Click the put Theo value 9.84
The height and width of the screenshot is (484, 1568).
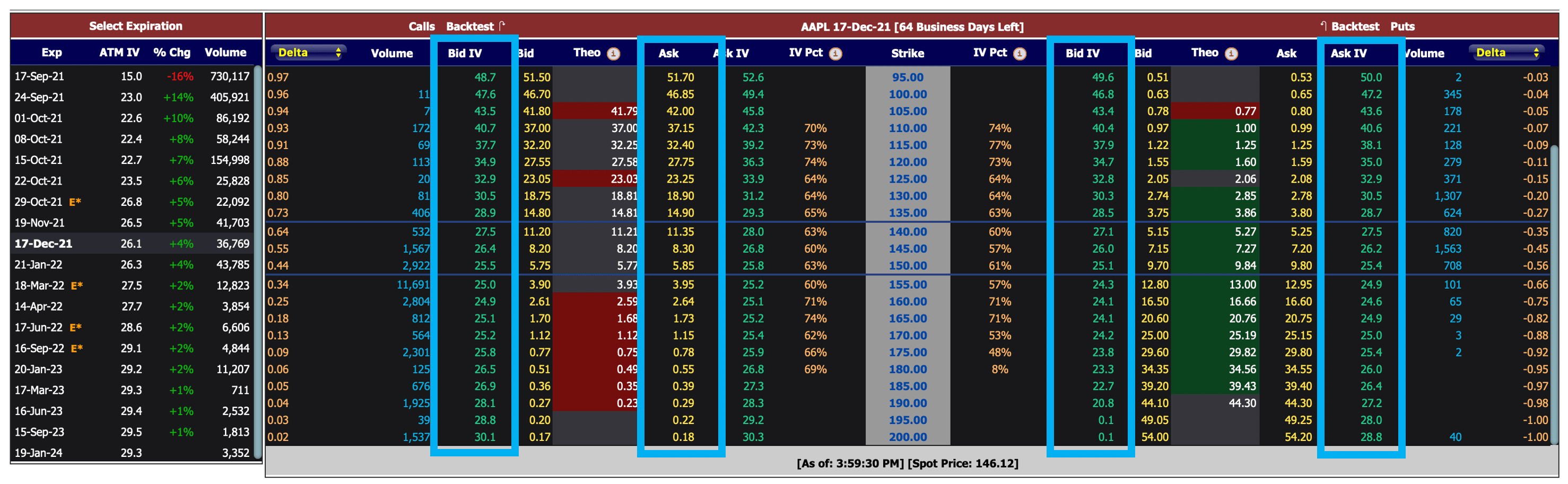click(1245, 265)
